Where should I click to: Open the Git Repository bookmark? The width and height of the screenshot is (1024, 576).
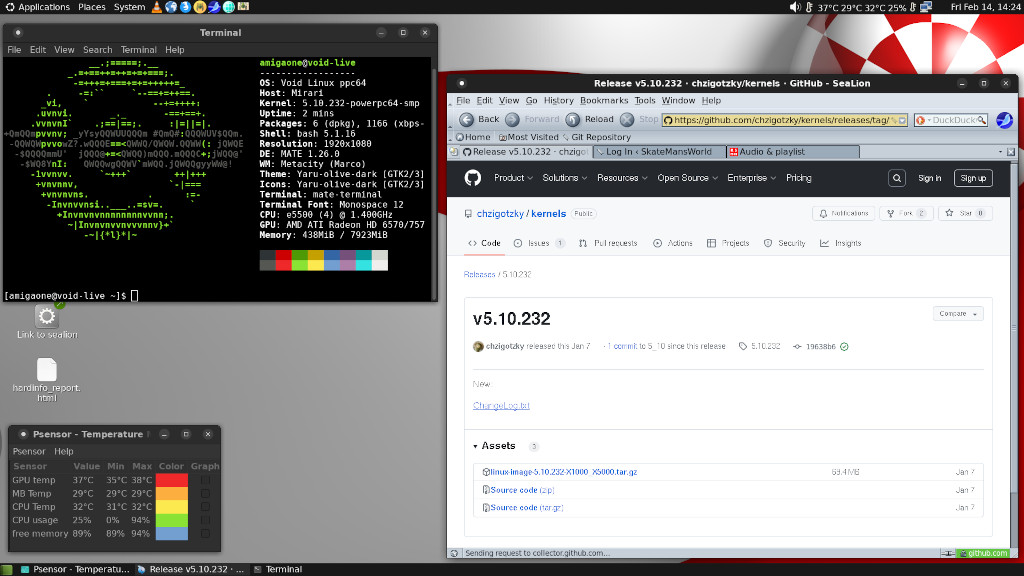(596, 137)
